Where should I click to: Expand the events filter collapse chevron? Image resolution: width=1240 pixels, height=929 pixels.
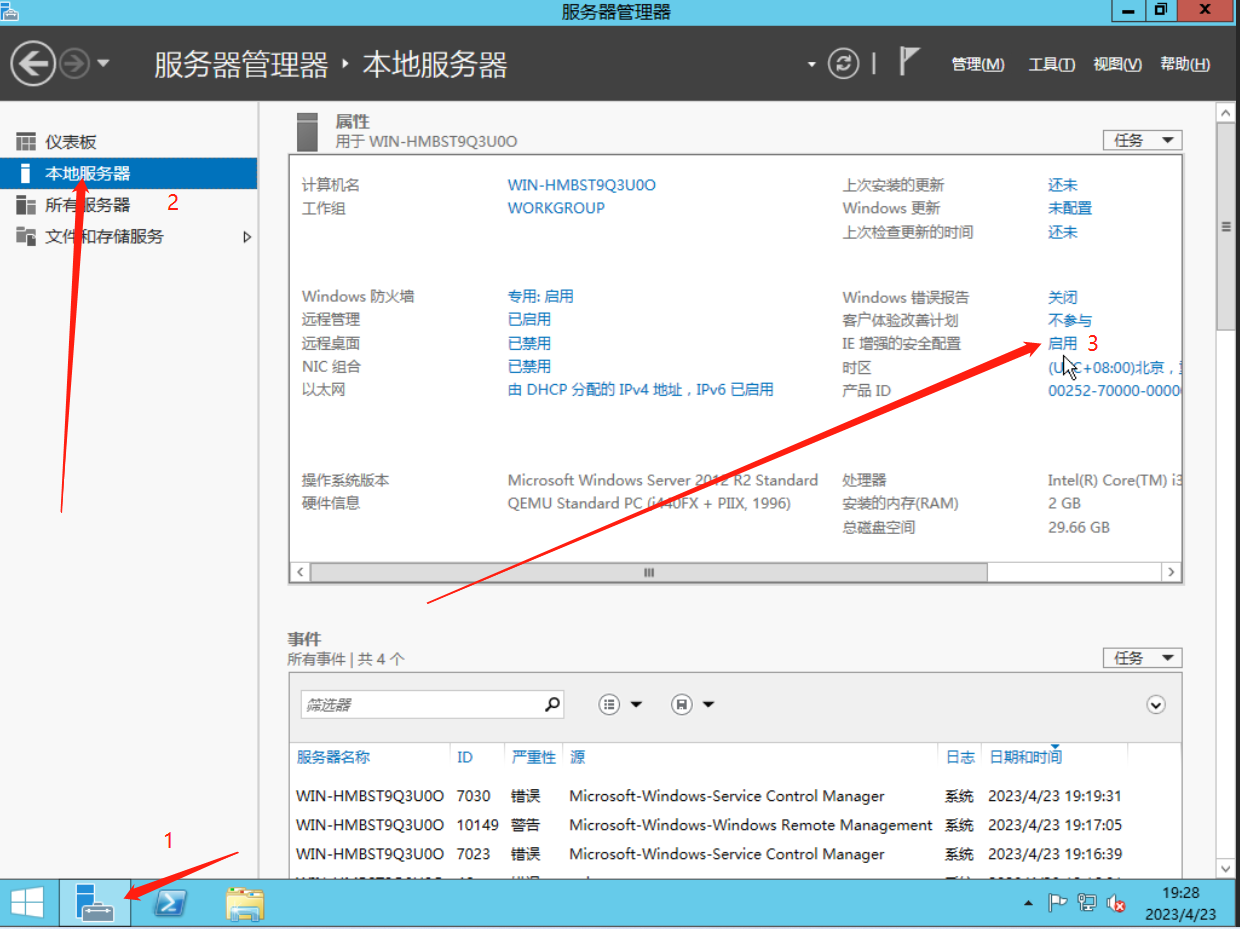(x=1156, y=705)
